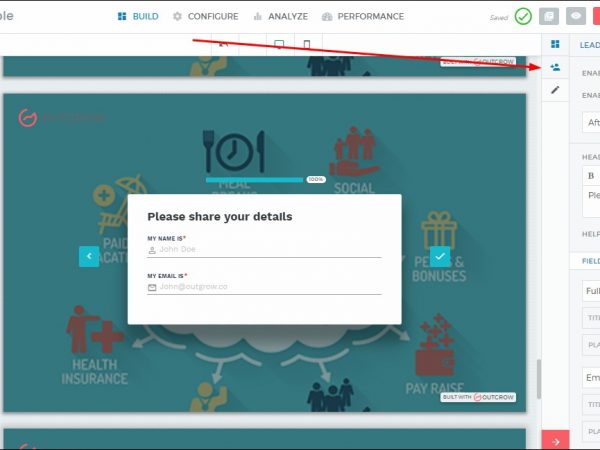Click the My Email input field
The width and height of the screenshot is (600, 450).
click(x=265, y=287)
